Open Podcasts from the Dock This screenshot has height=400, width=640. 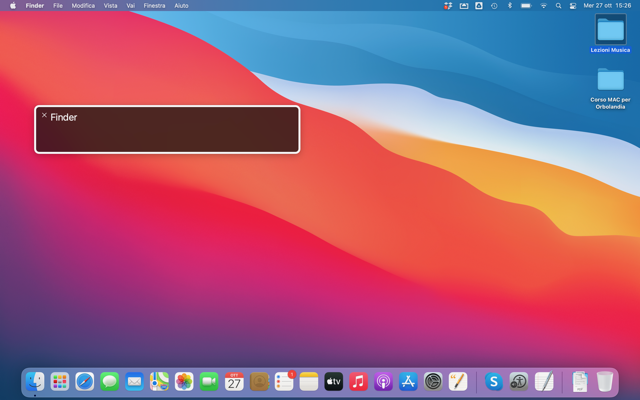[x=384, y=382]
